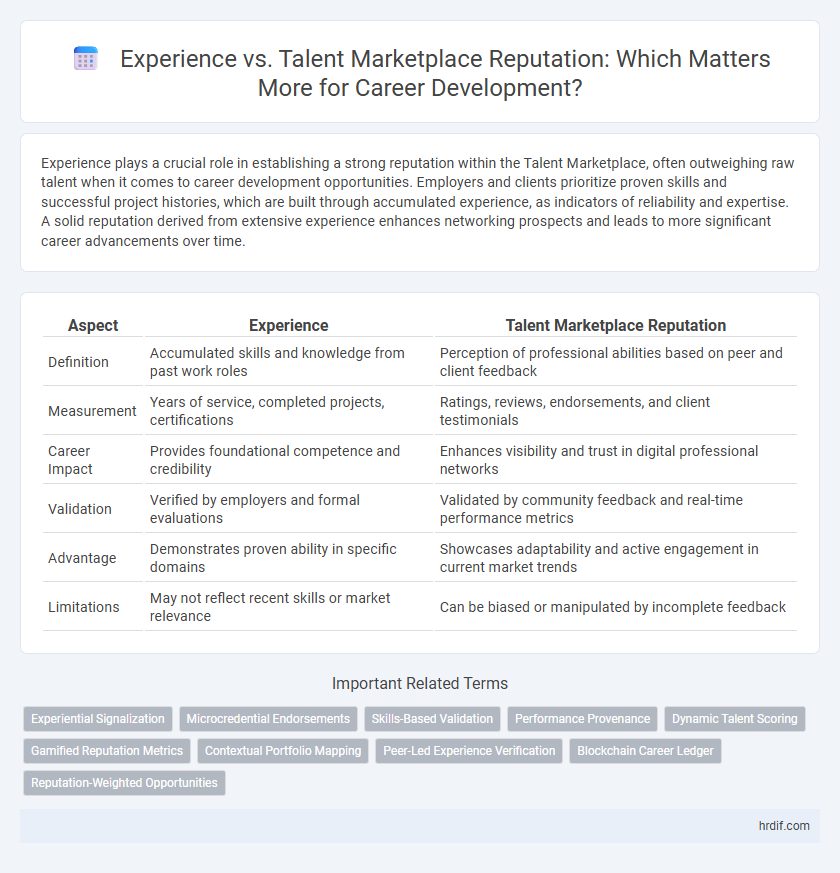This screenshot has width=840, height=873.
Task: Select 'Ratings, reviews, endorsements' cell
Action: pos(616,411)
